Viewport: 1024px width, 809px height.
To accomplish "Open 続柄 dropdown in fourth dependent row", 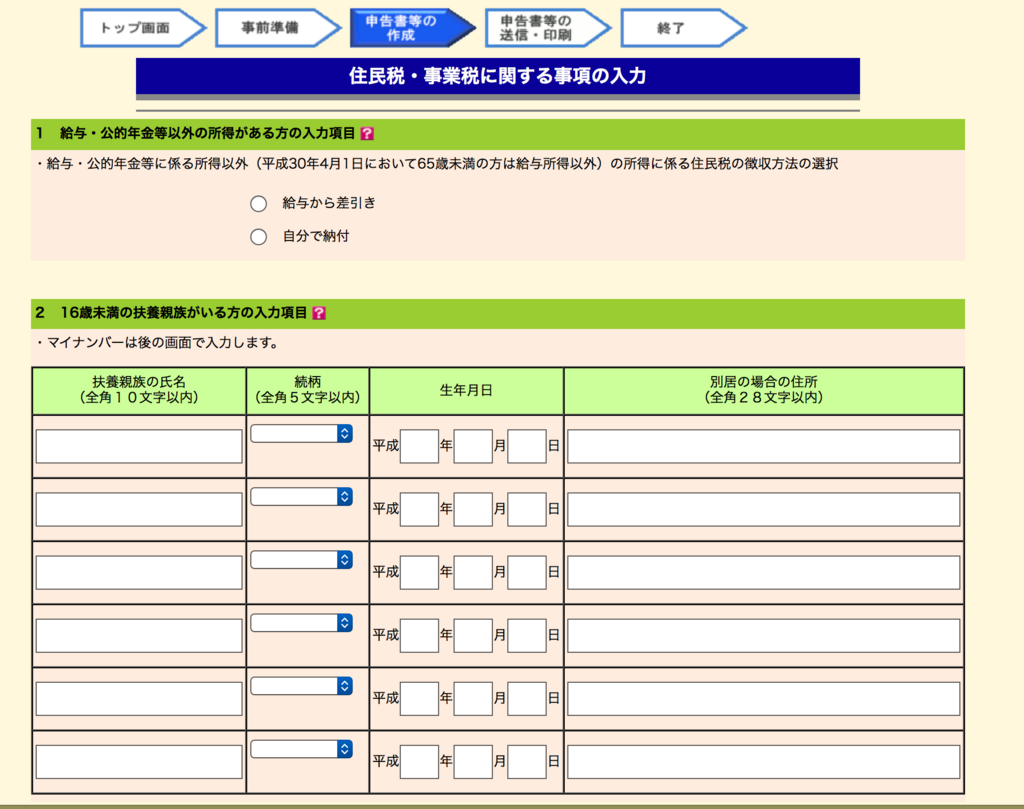I will pos(302,623).
